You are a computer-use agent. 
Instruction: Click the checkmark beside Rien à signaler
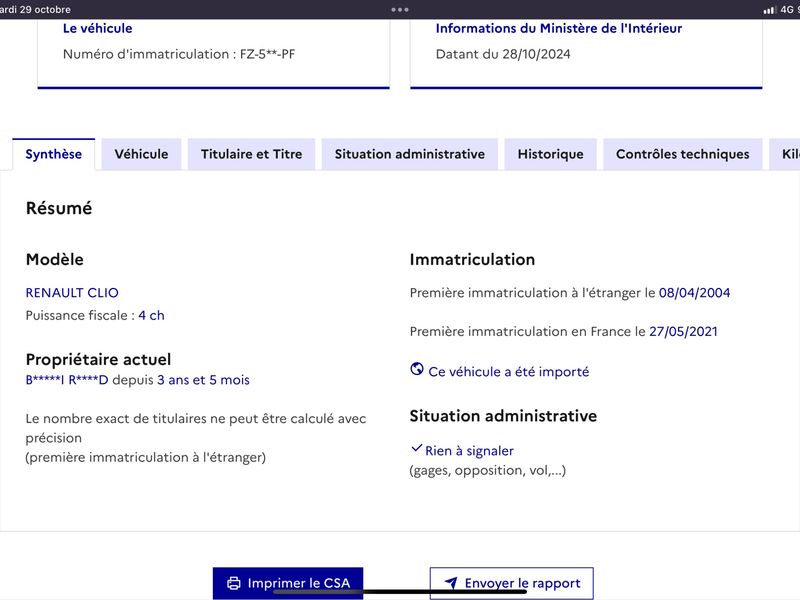(416, 448)
